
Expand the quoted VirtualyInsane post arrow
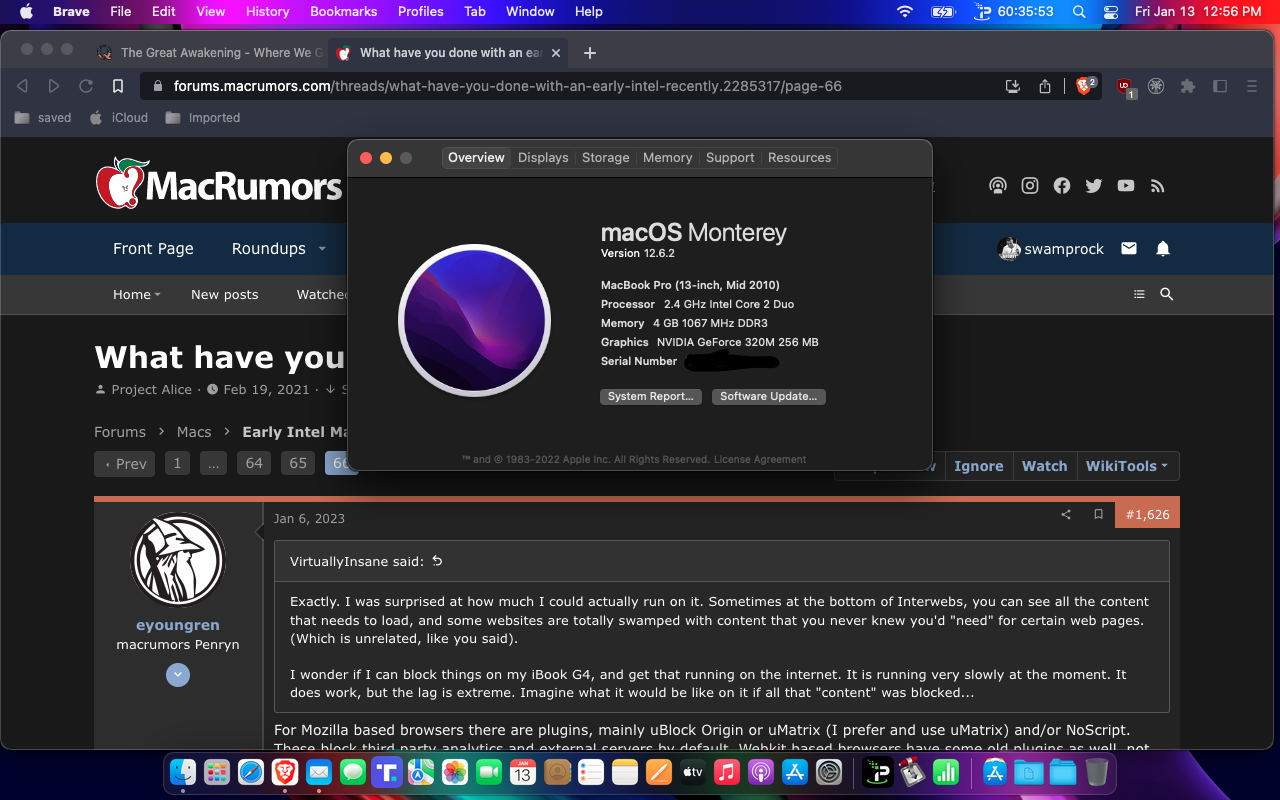tap(437, 561)
